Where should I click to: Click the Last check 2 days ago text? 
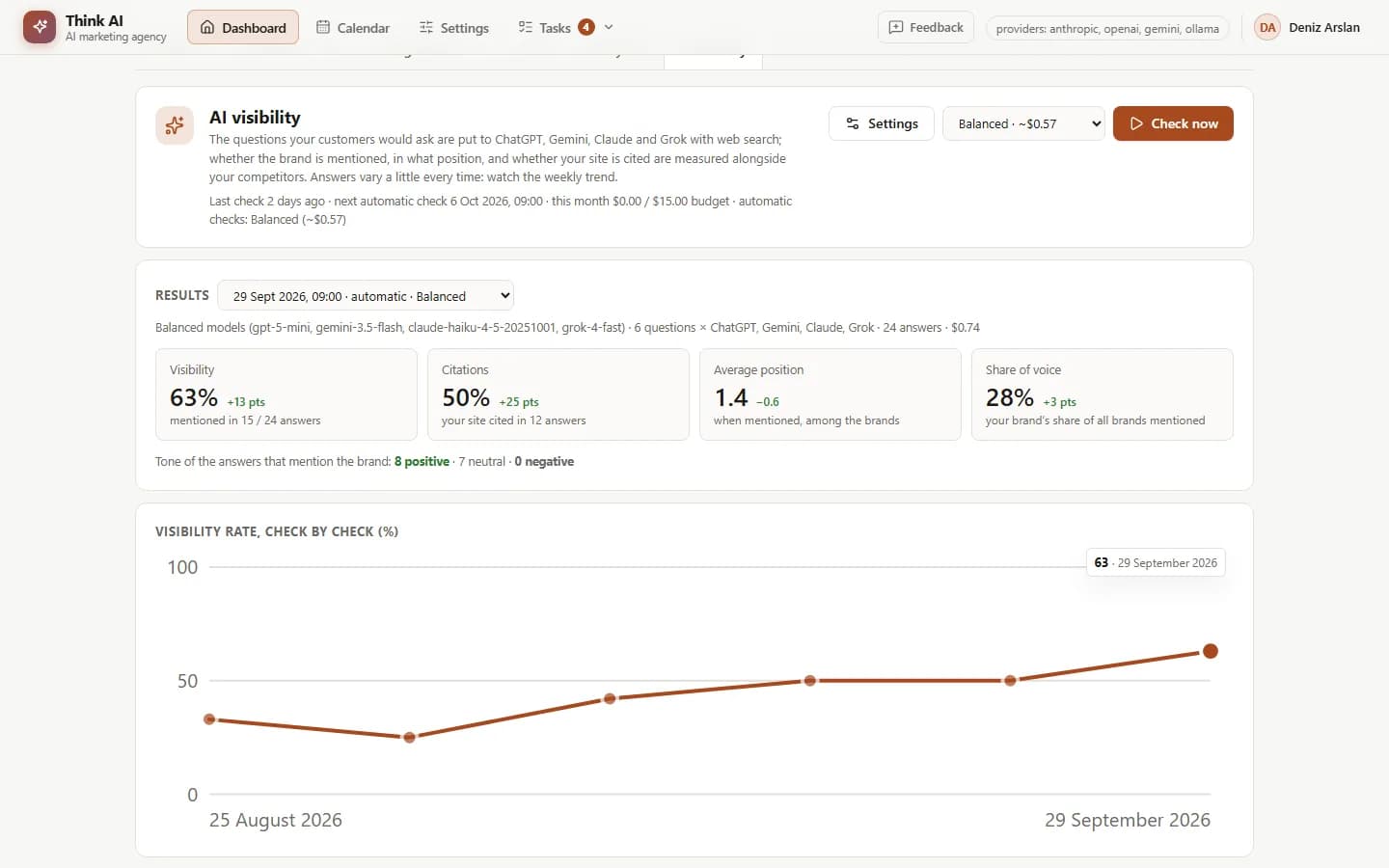tap(267, 202)
